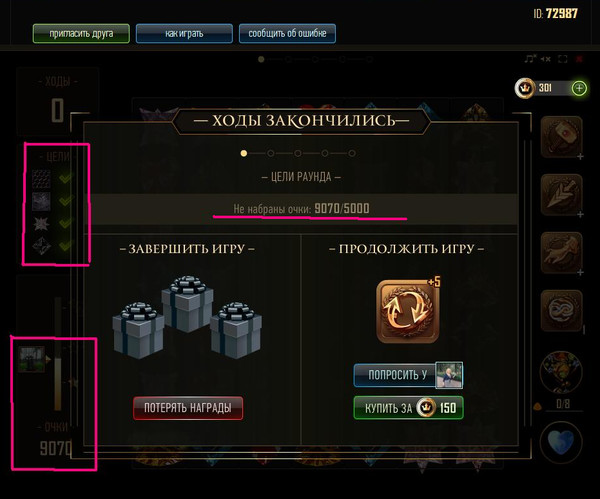Close the game with red X
Screen dimensions: 600x499
579,59
